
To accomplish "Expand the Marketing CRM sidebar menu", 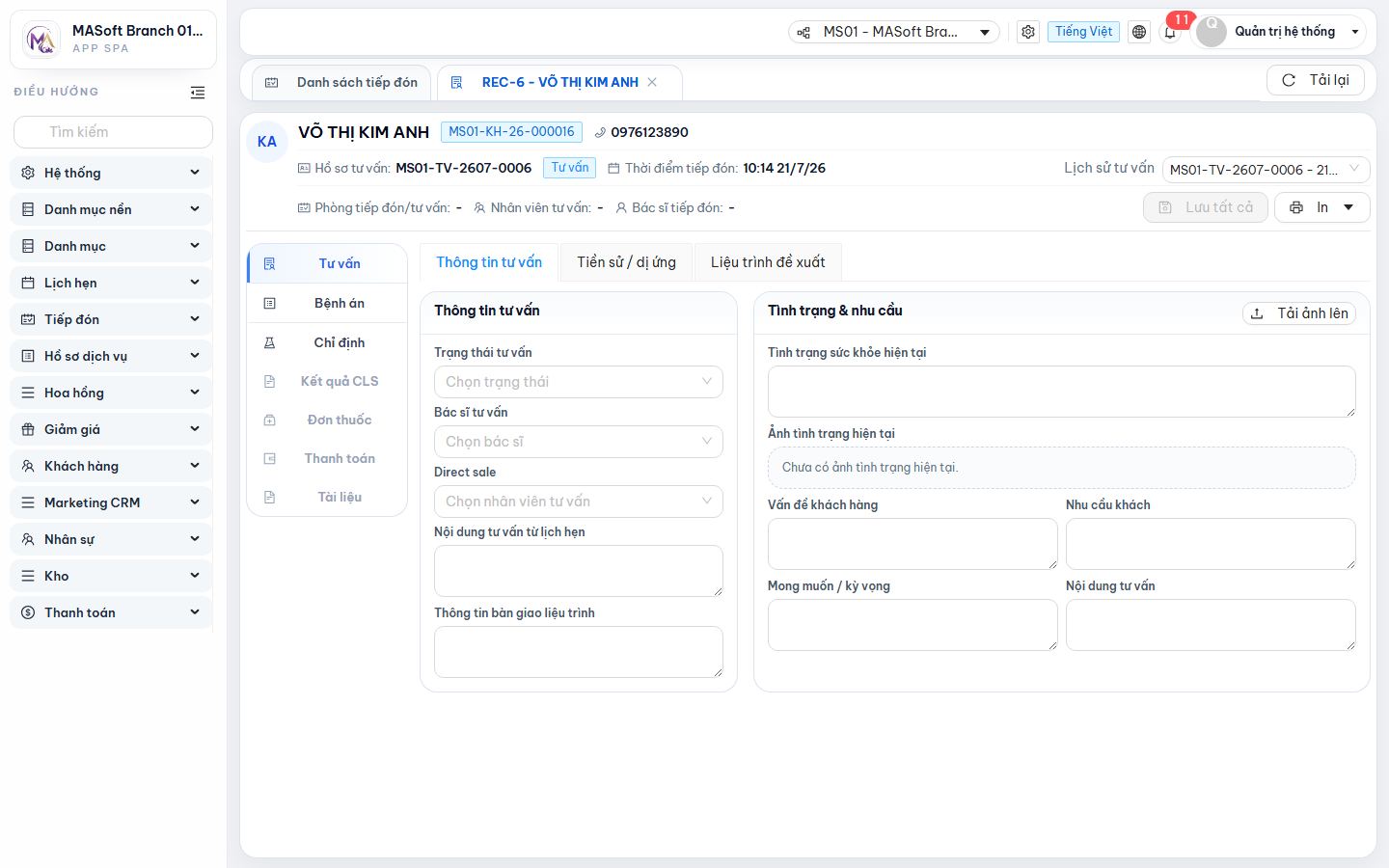I will click(111, 502).
